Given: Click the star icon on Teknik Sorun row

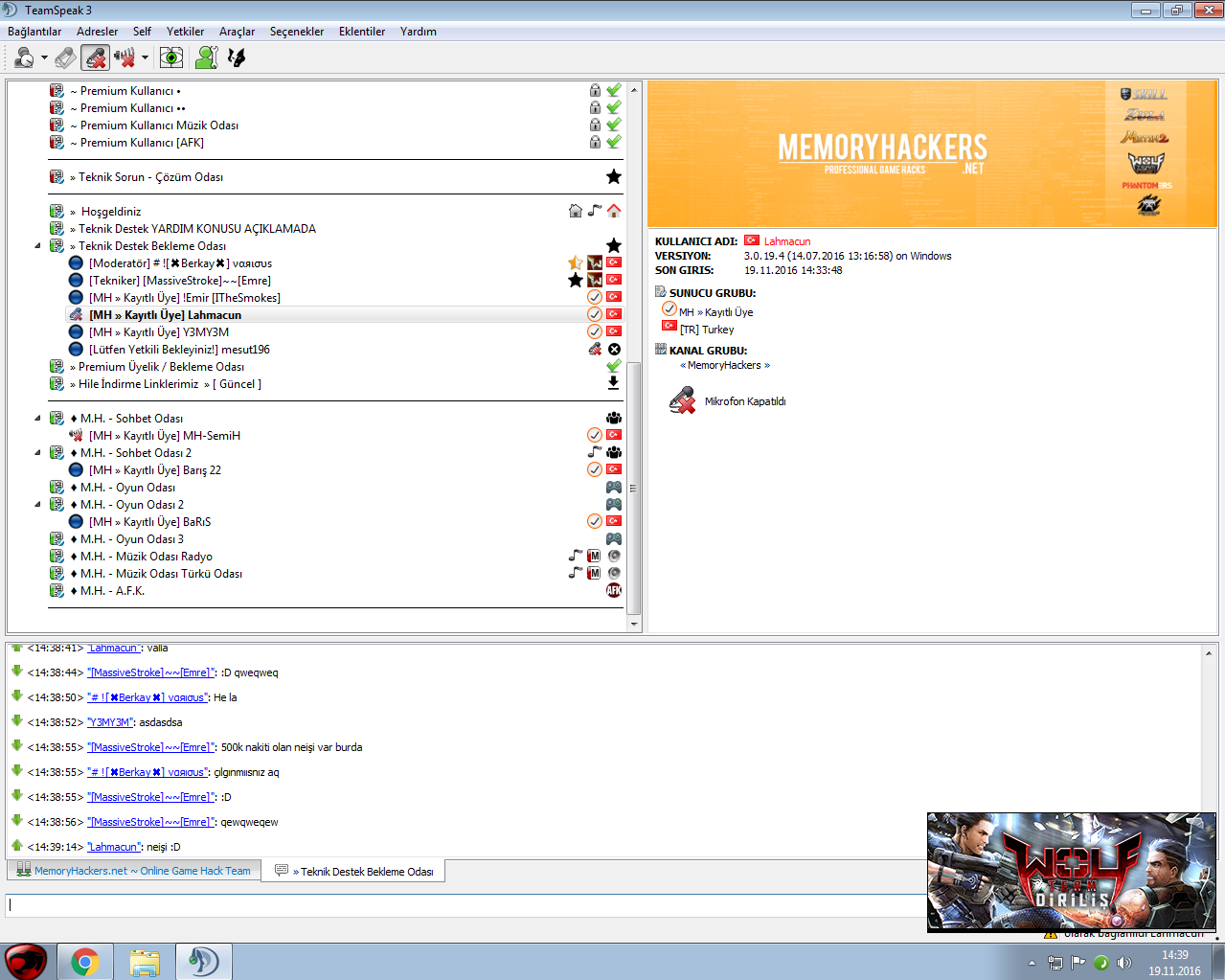Looking at the screenshot, I should (x=614, y=176).
